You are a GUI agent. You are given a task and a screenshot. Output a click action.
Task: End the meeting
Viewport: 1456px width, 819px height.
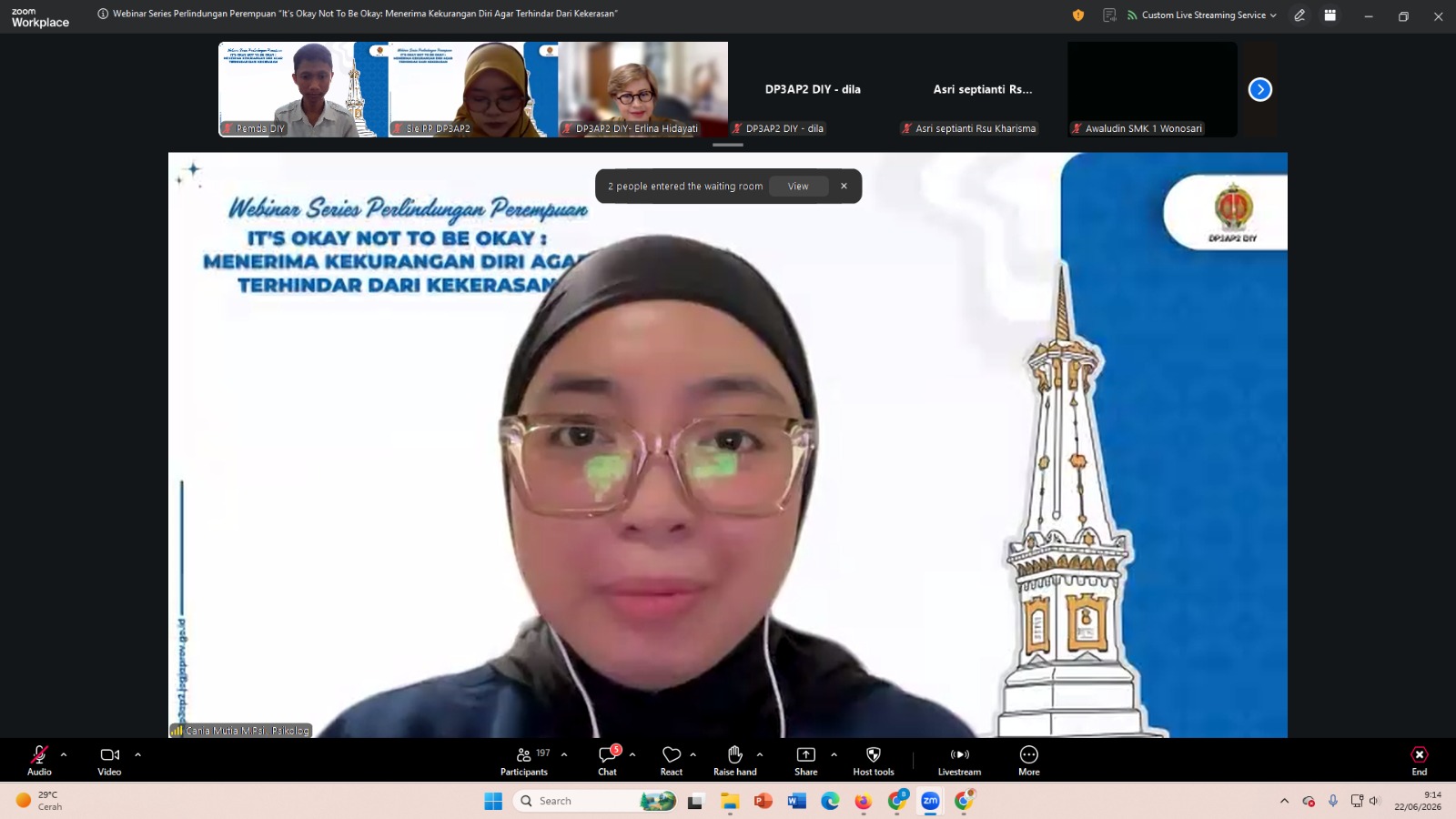point(1420,761)
